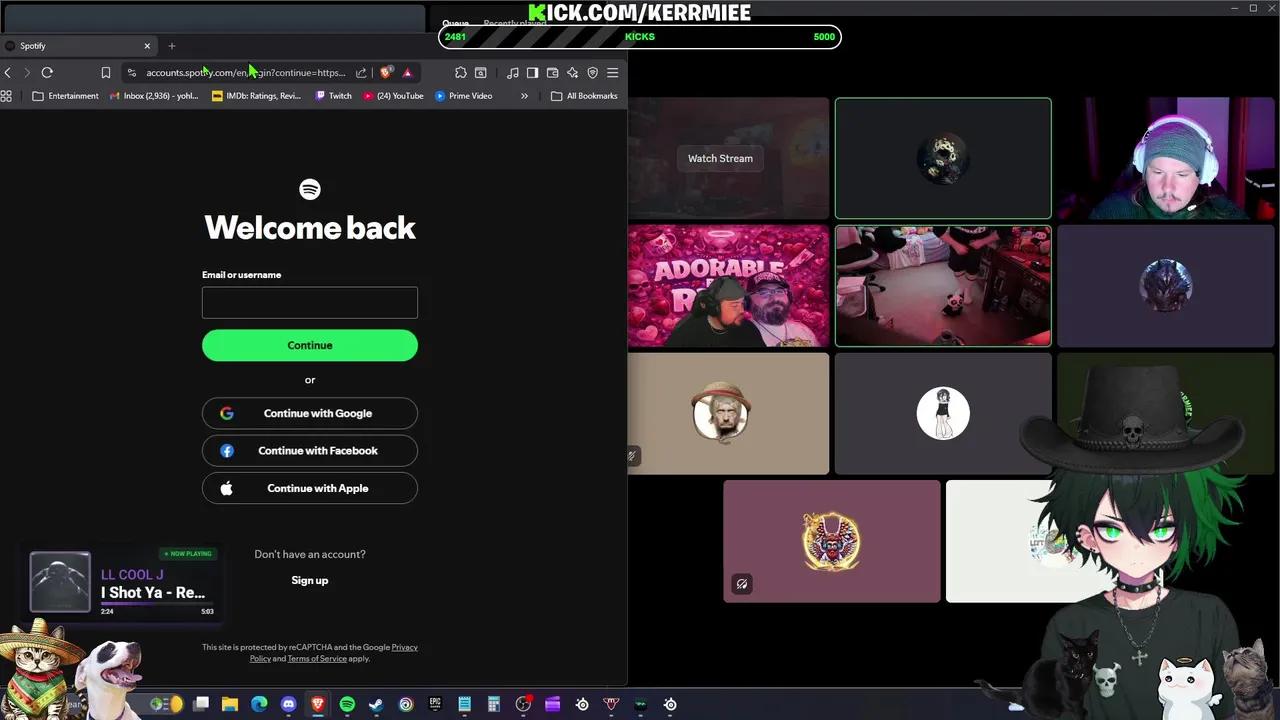Select the Spotify tab
Screen dimensions: 1280x720
(x=78, y=46)
